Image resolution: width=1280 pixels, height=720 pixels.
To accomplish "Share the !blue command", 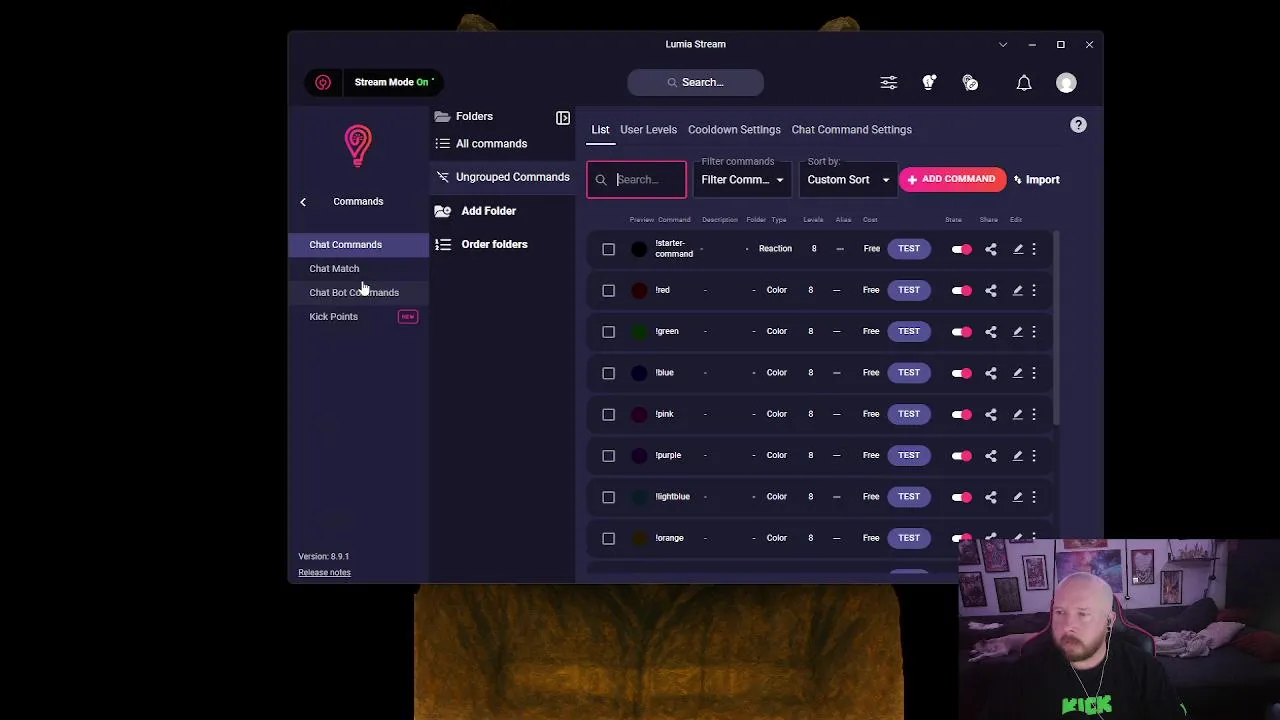I will (x=991, y=373).
